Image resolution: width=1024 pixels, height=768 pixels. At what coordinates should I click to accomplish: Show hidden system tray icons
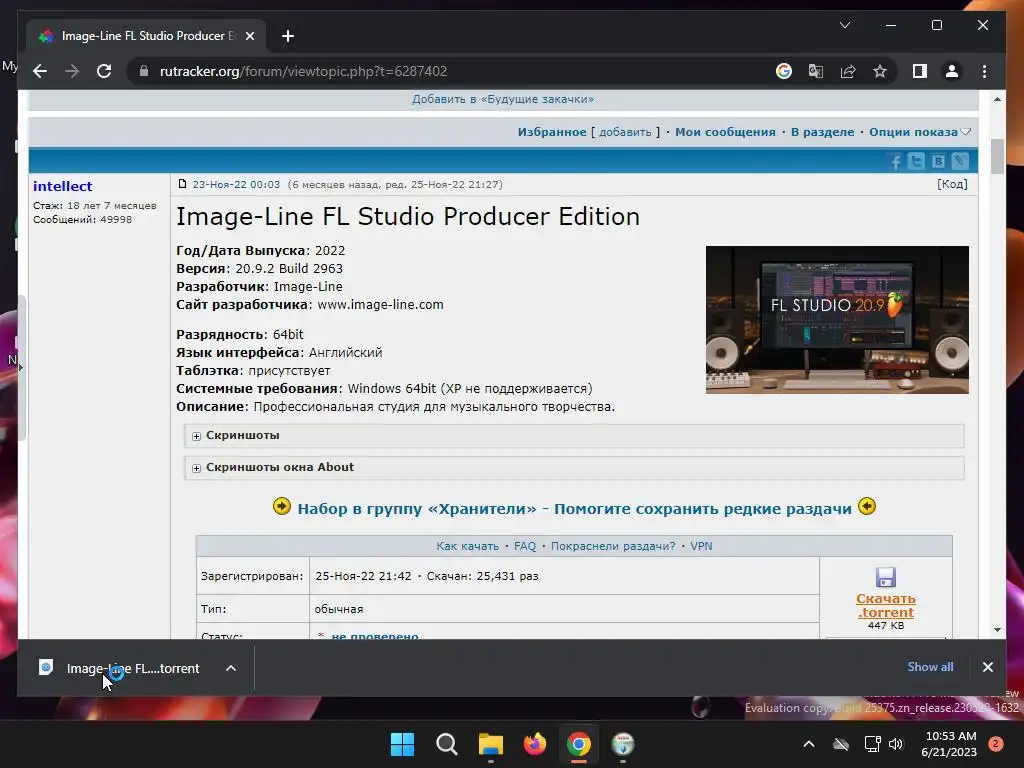pyautogui.click(x=808, y=744)
